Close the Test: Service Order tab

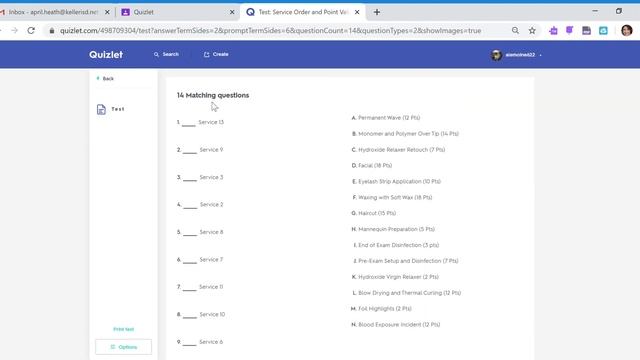pos(357,12)
